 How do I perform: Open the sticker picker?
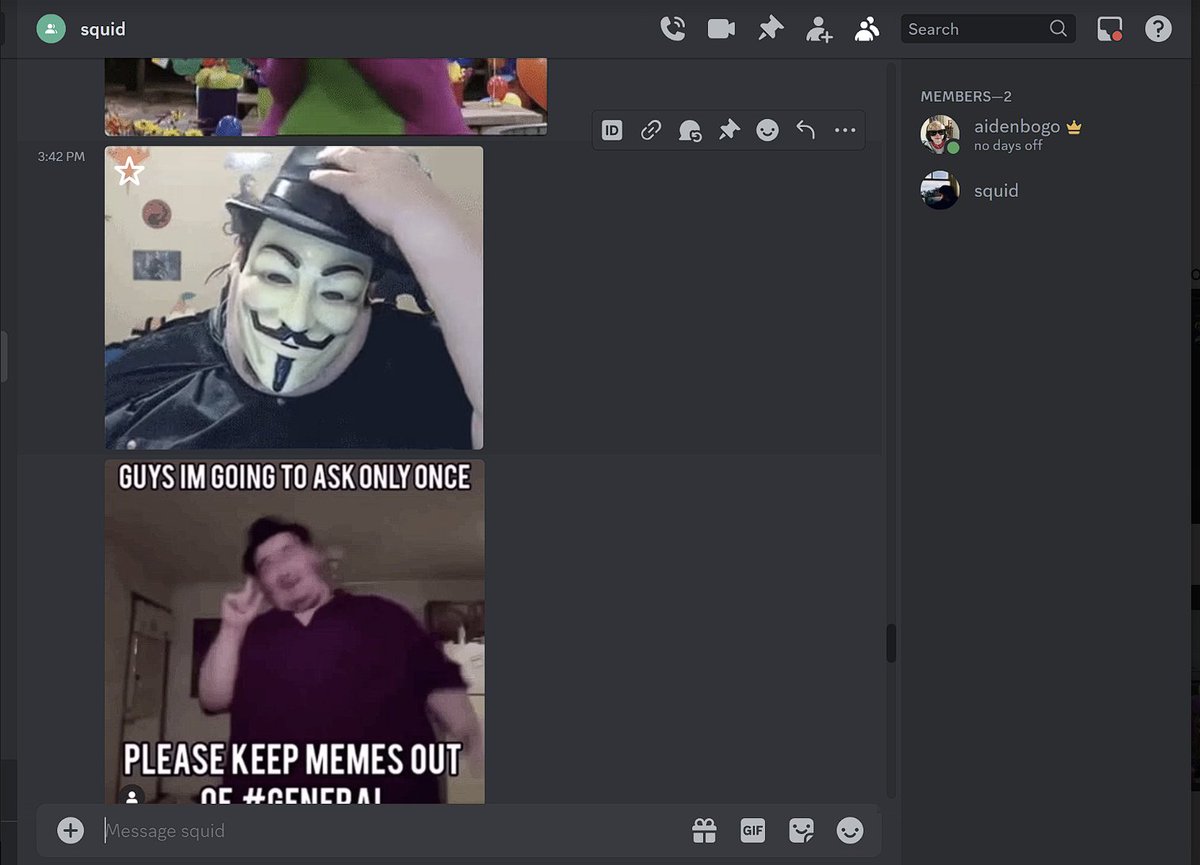tap(801, 830)
